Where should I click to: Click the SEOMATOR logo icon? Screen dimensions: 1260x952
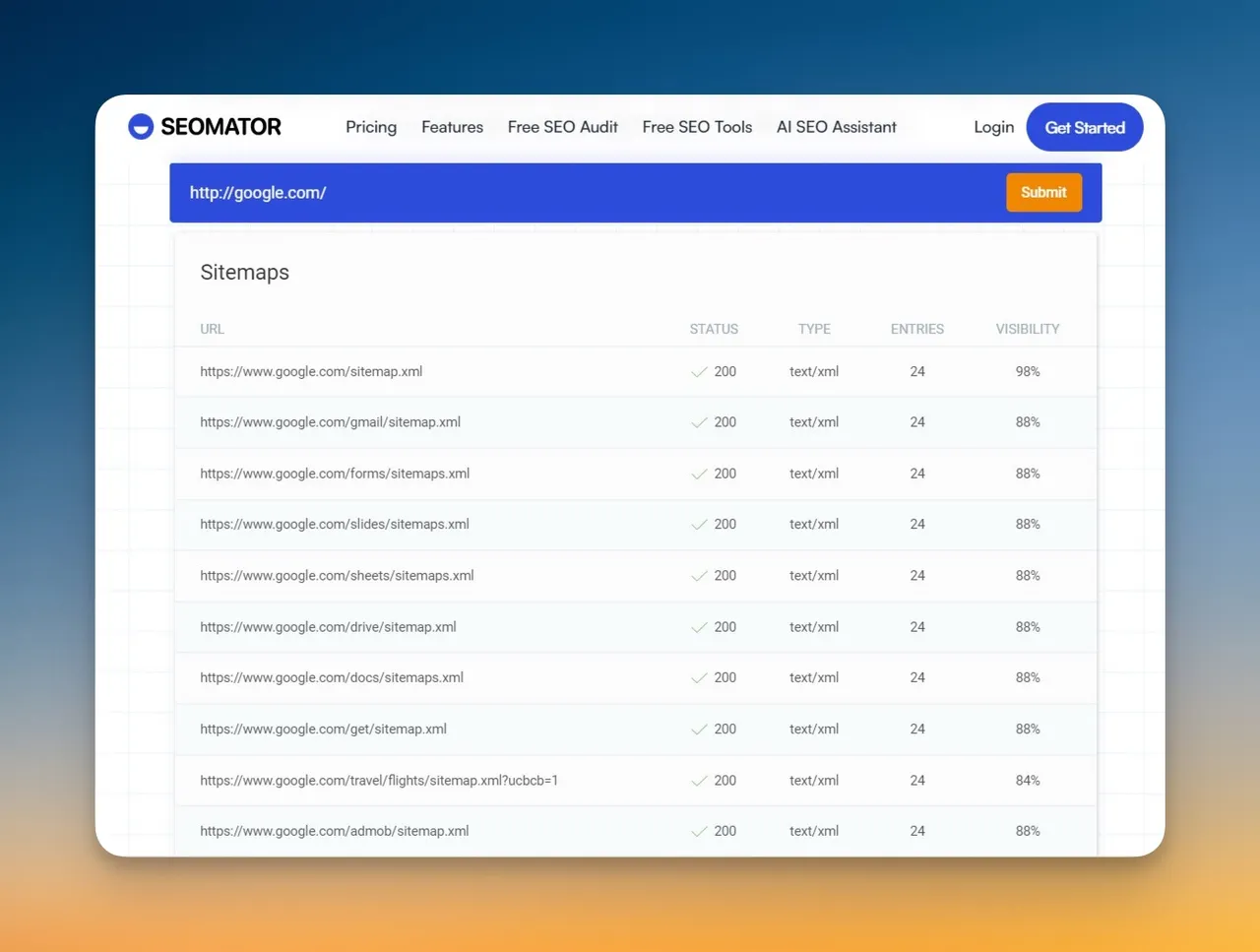tap(141, 127)
